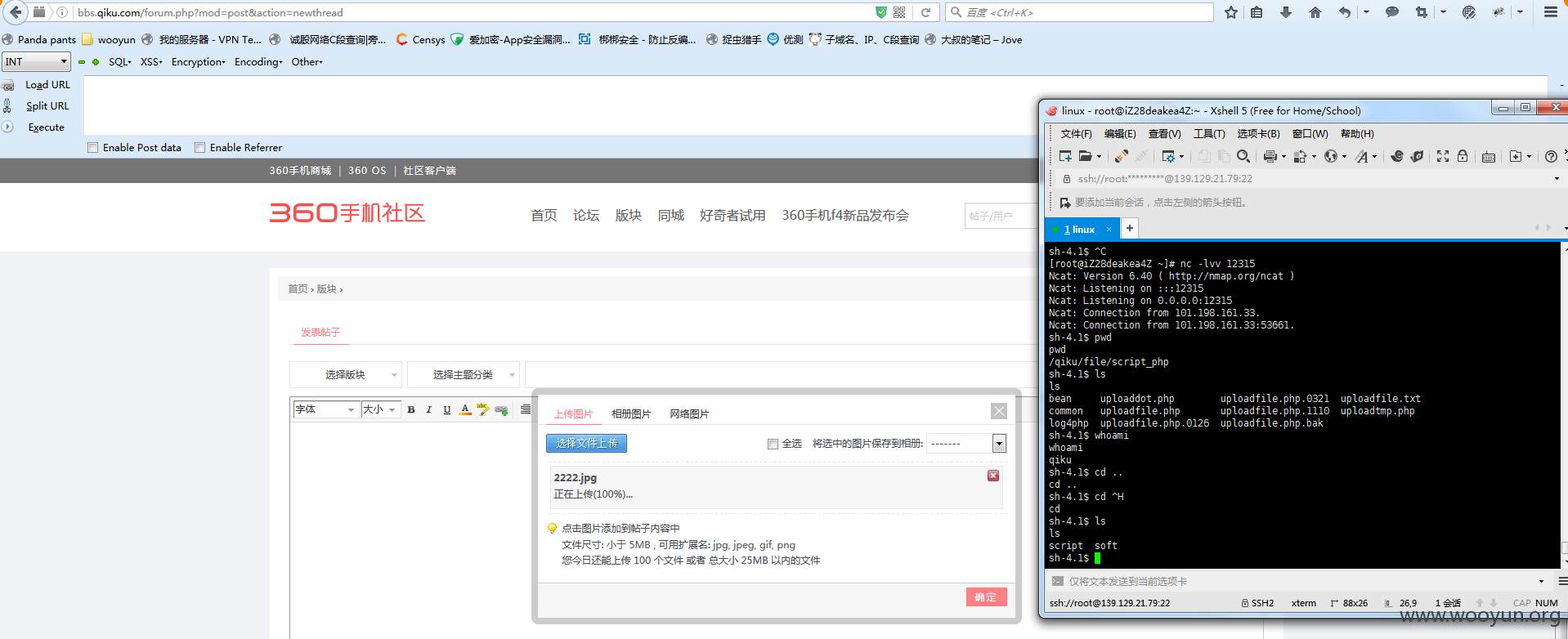
Task: Open the 选择主题分类 topic dropdown
Action: (x=463, y=374)
